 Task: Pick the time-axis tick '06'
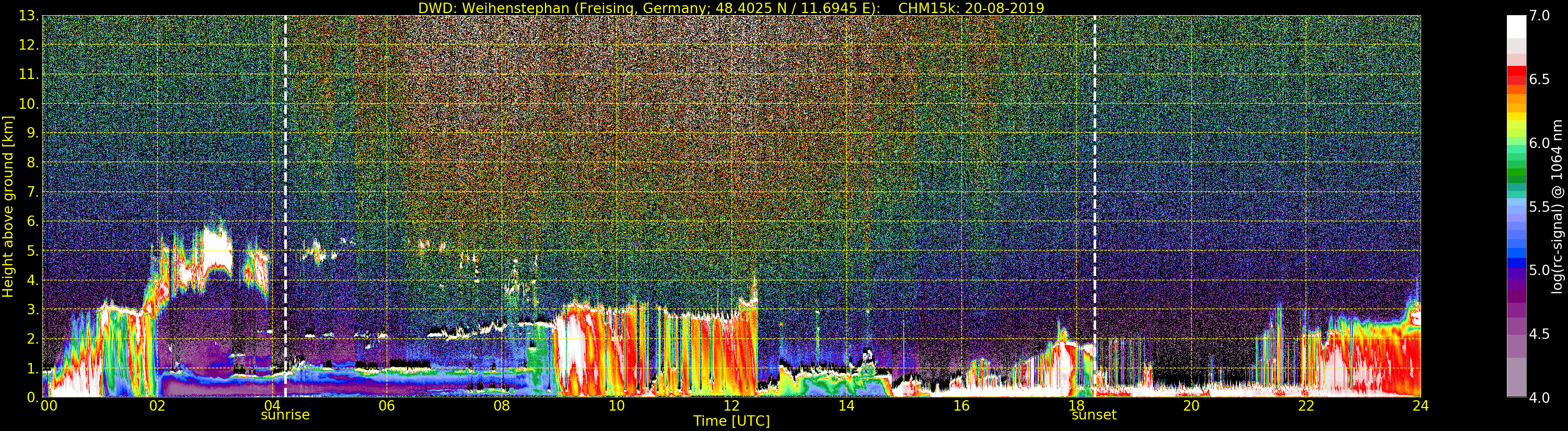[387, 406]
